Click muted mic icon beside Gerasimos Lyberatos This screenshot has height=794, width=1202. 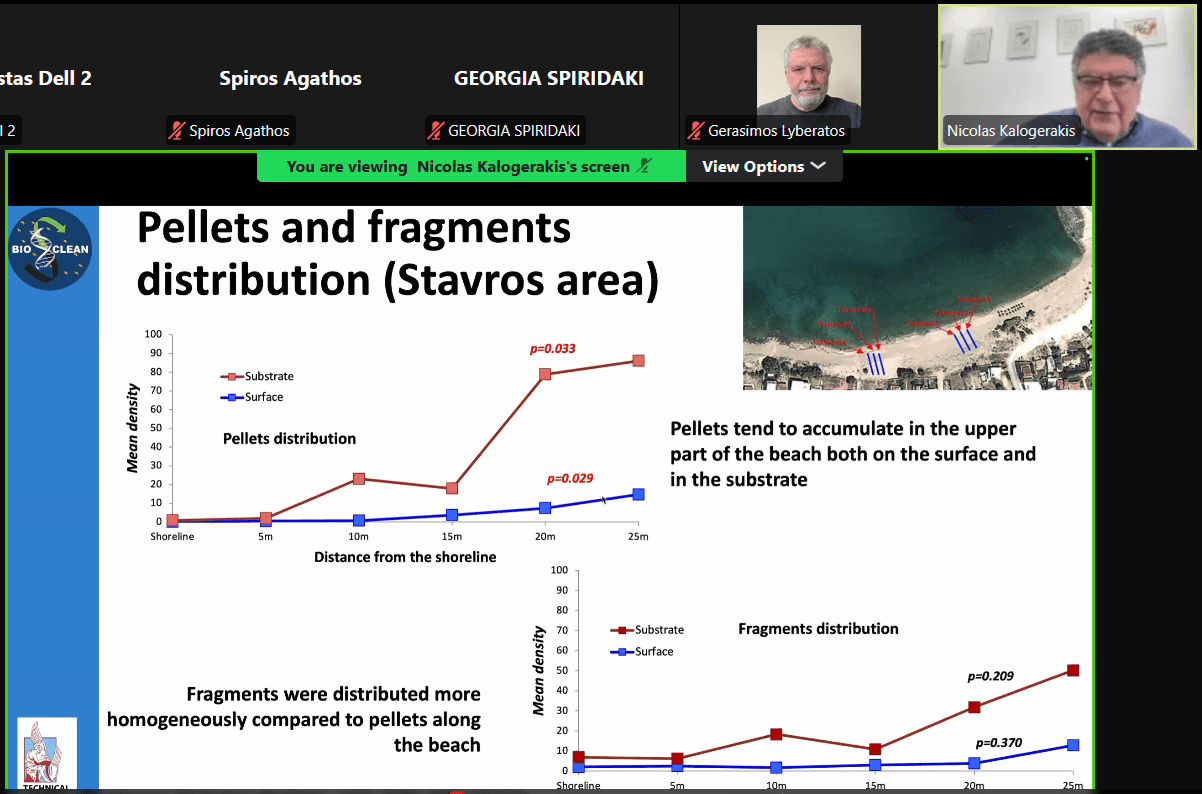696,131
